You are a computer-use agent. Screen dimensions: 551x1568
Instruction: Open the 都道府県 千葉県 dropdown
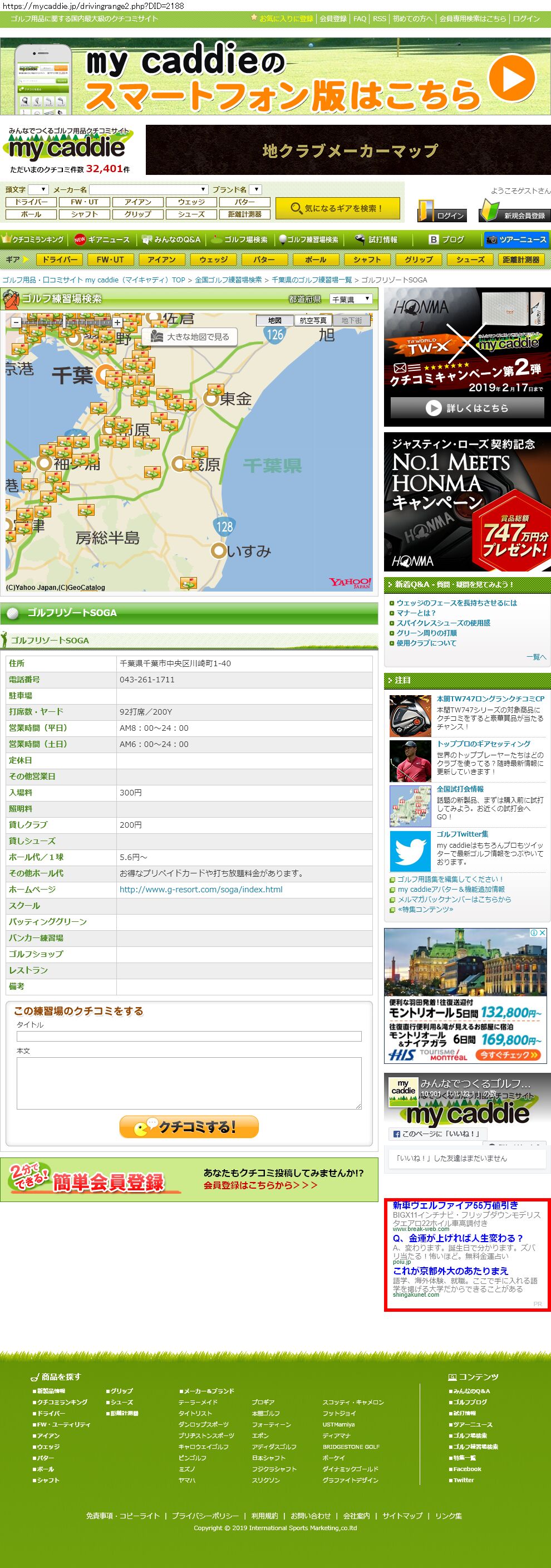[351, 299]
